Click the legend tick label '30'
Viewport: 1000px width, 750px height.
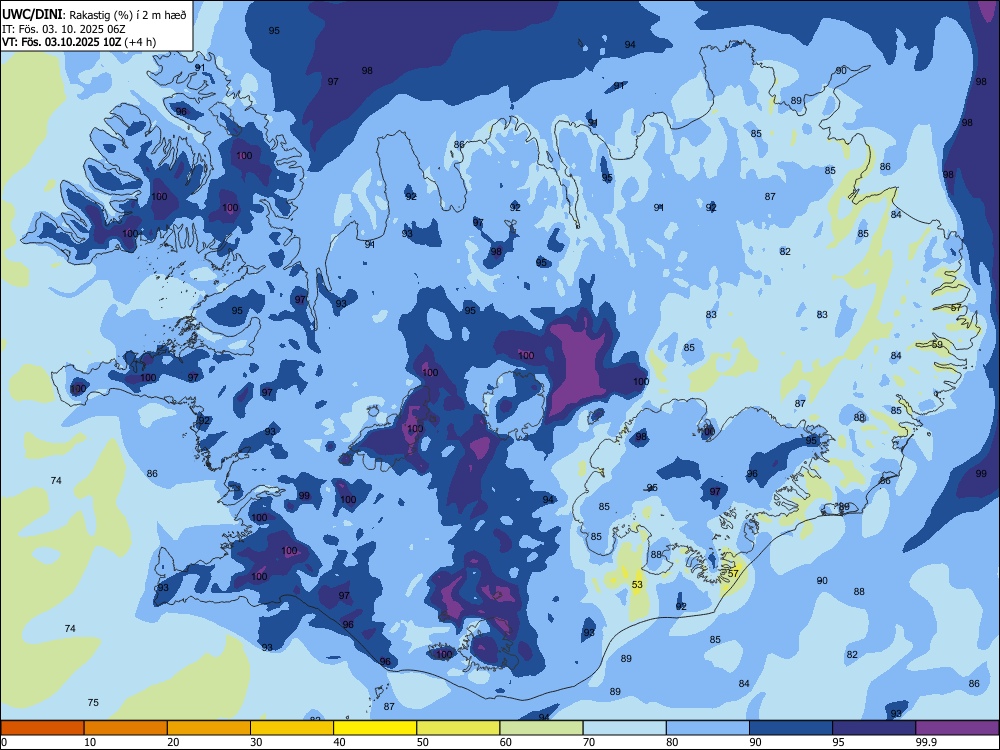[x=256, y=742]
